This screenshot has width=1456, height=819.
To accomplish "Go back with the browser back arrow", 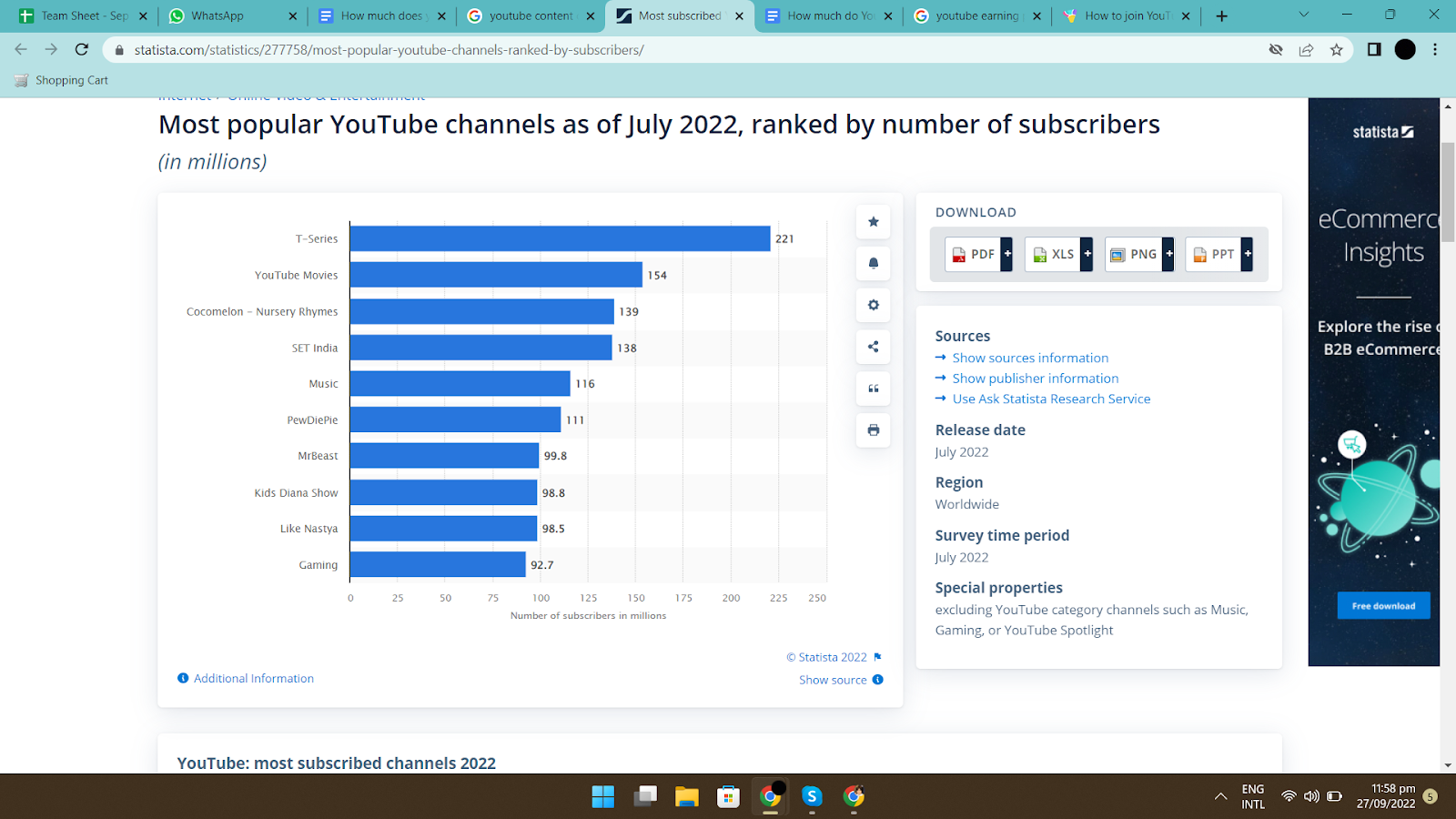I will (21, 50).
